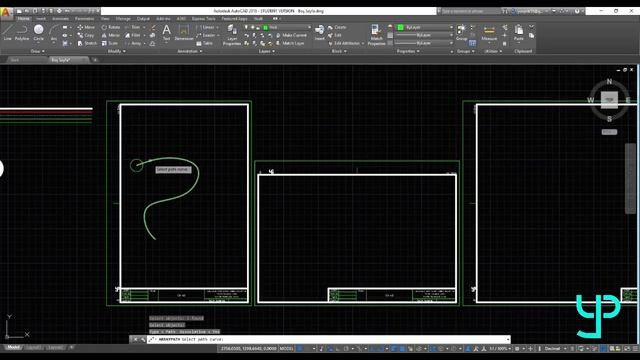The image size is (640, 360).
Task: Click Make Current layer button
Action: 291,36
